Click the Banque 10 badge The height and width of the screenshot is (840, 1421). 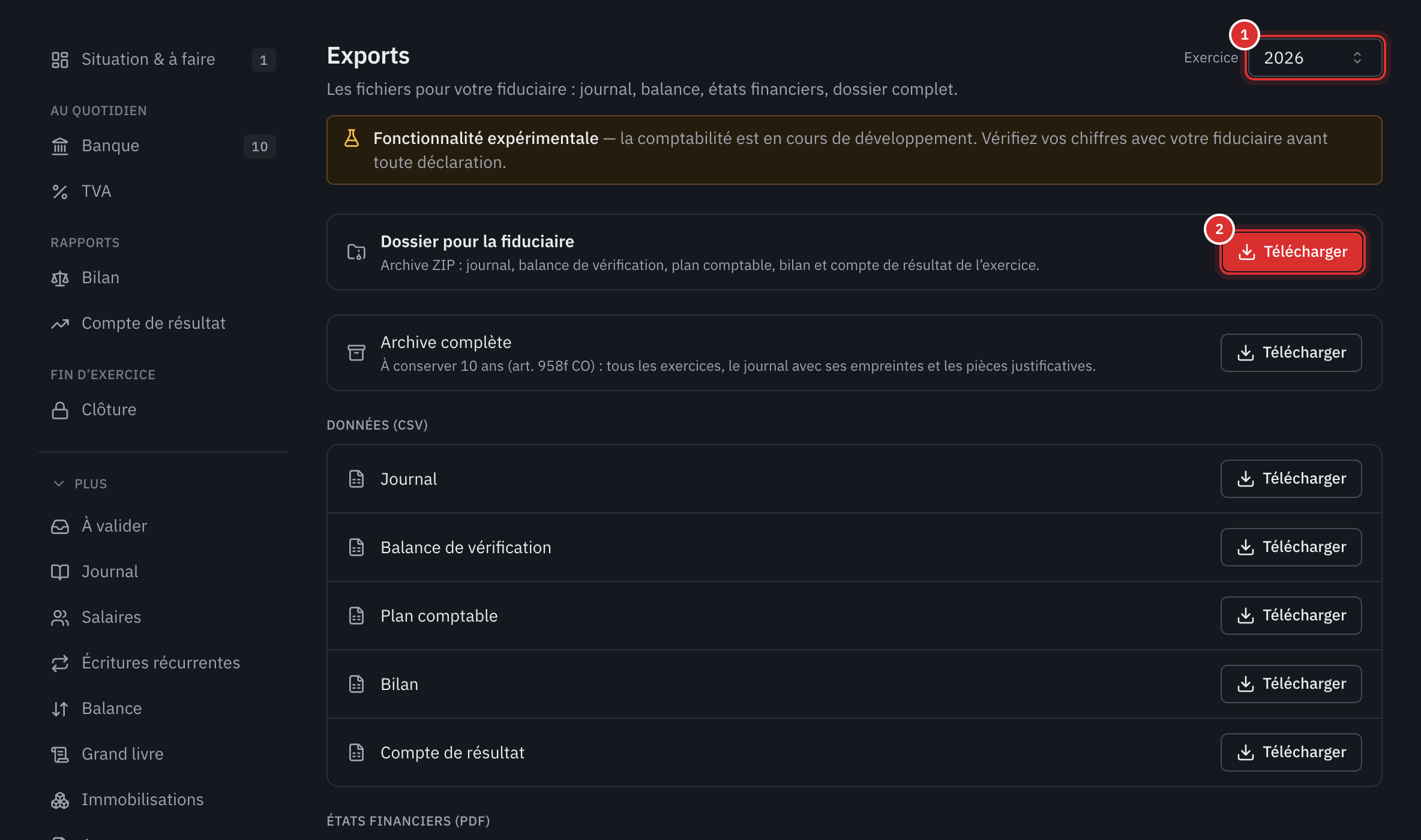coord(260,146)
